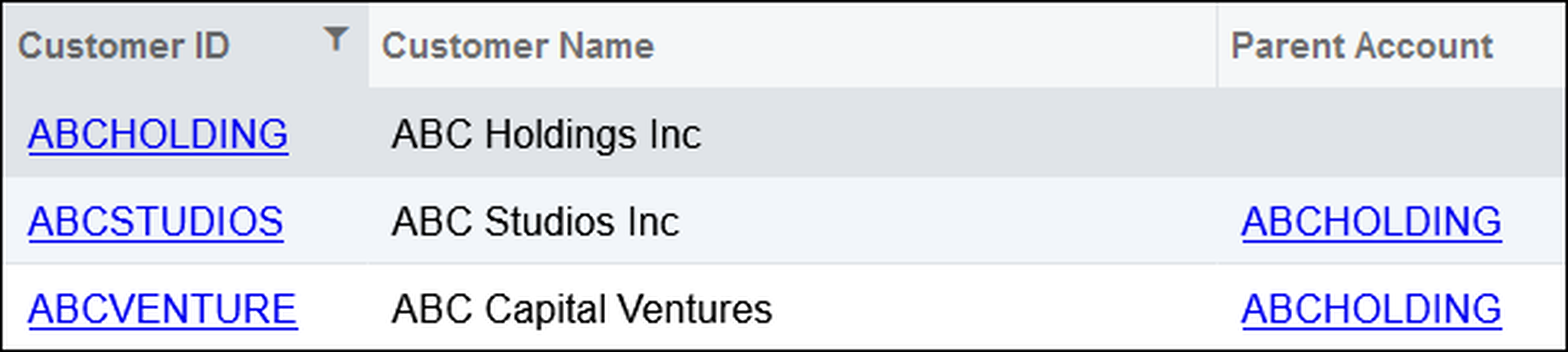Screen dimensions: 1568x352
Task: Select the ABC Holdings Inc name cell
Action: [x=546, y=134]
